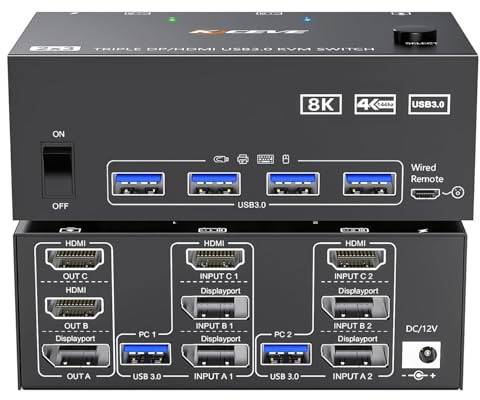Click the 'USB3.0' label under front ports
480x400 pixels.
(x=252, y=205)
